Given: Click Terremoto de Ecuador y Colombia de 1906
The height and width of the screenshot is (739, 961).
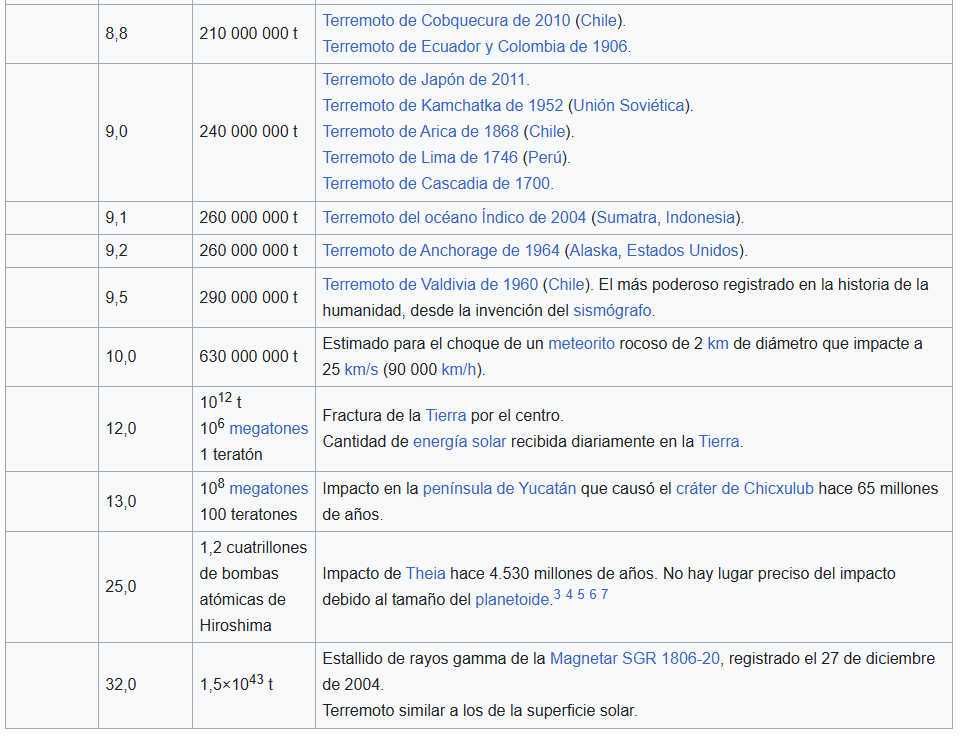Looking at the screenshot, I should point(476,46).
